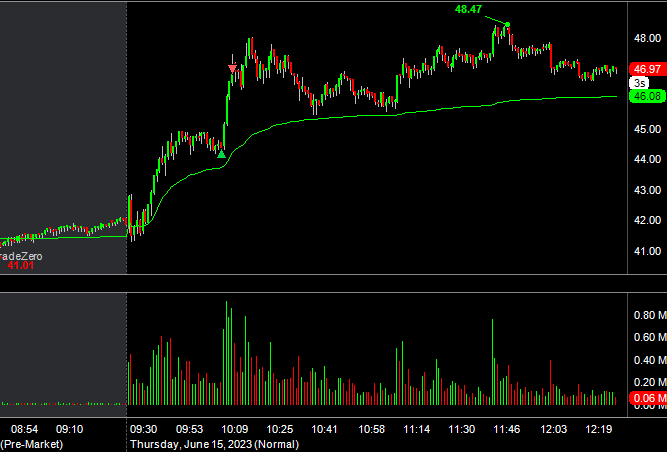667x452 pixels.
Task: Click the Thursday, June 15, 2023 (Normal) label
Action: click(x=214, y=444)
